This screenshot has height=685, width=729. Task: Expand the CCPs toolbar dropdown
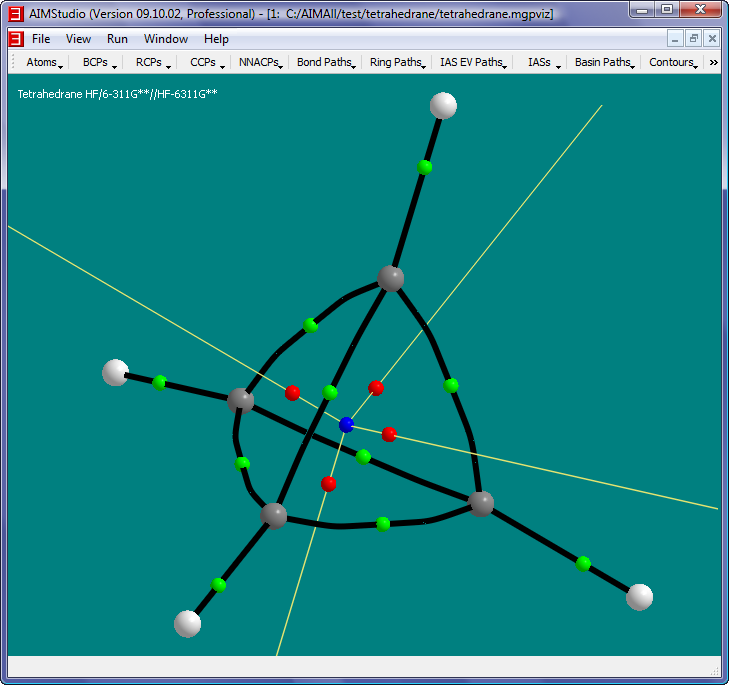206,62
